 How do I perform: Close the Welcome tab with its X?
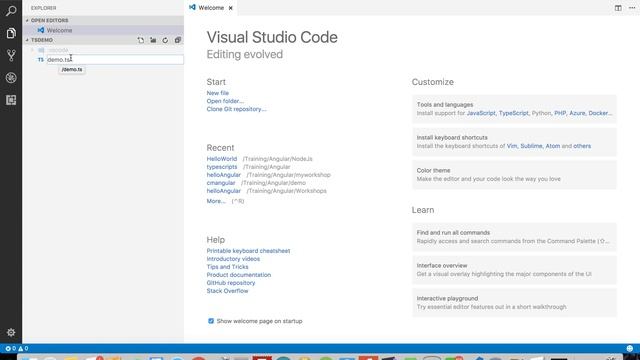point(231,8)
